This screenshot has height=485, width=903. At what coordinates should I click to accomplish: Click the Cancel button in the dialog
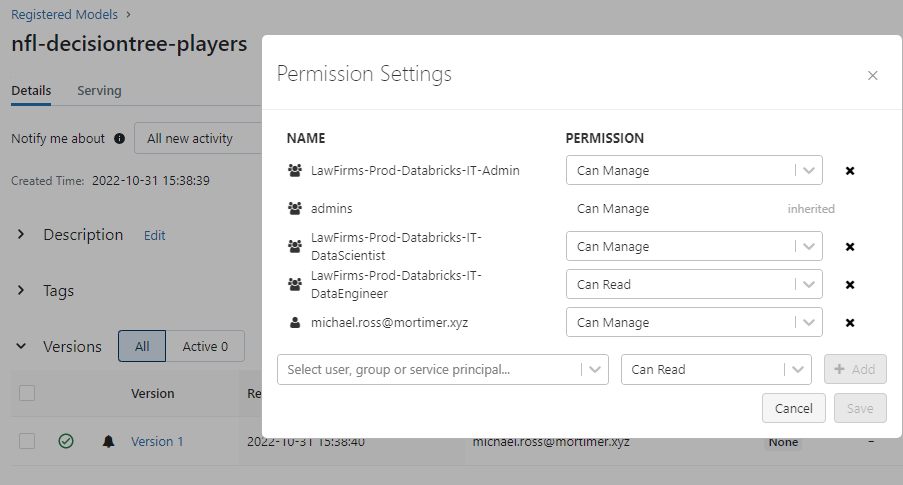point(794,408)
